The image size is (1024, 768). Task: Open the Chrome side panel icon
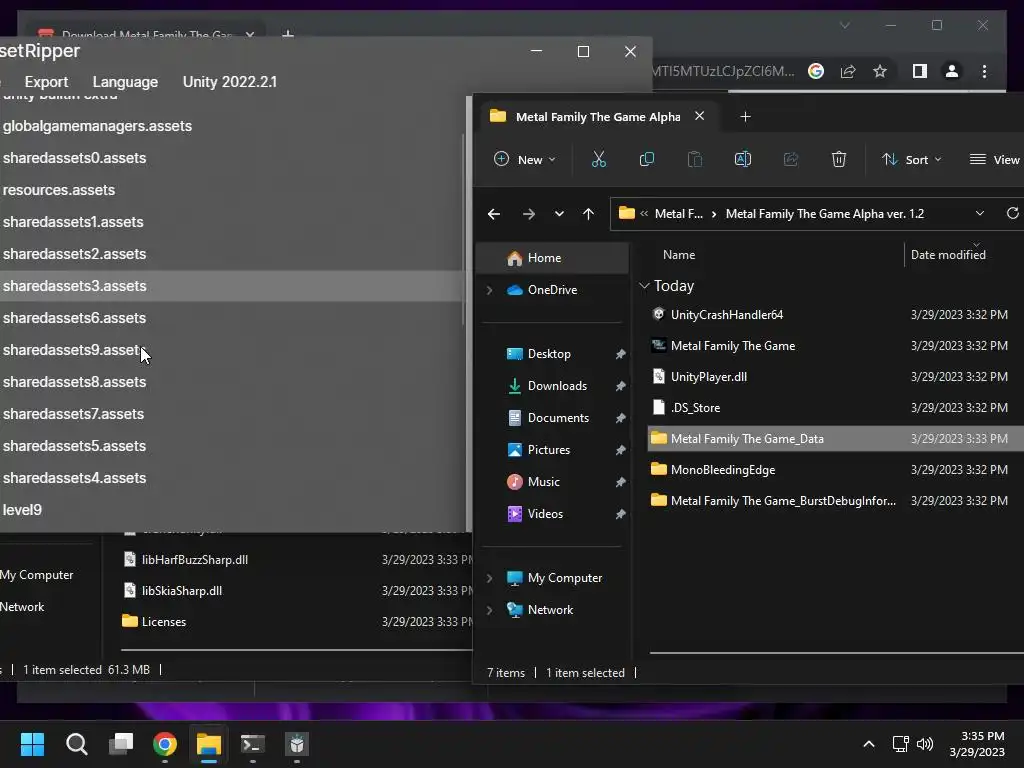coord(920,71)
